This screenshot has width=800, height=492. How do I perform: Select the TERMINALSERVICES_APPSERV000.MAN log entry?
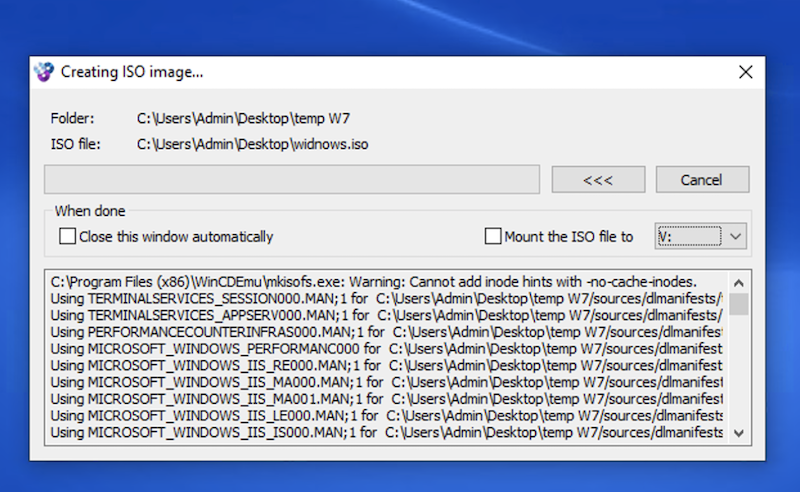pyautogui.click(x=385, y=315)
